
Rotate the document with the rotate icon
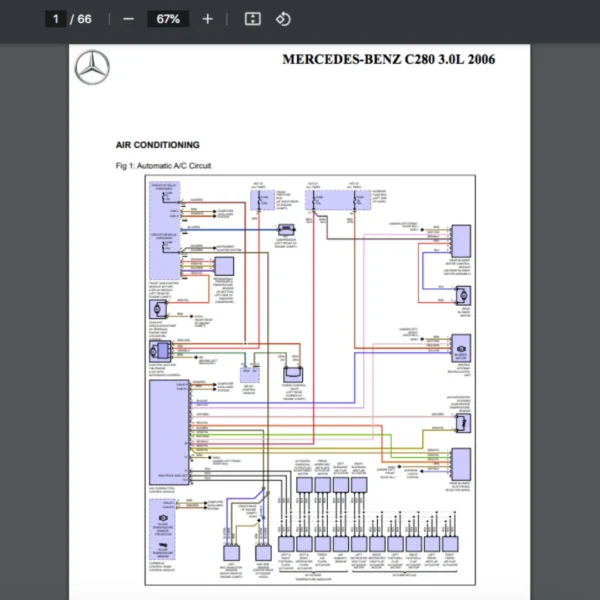pyautogui.click(x=283, y=19)
